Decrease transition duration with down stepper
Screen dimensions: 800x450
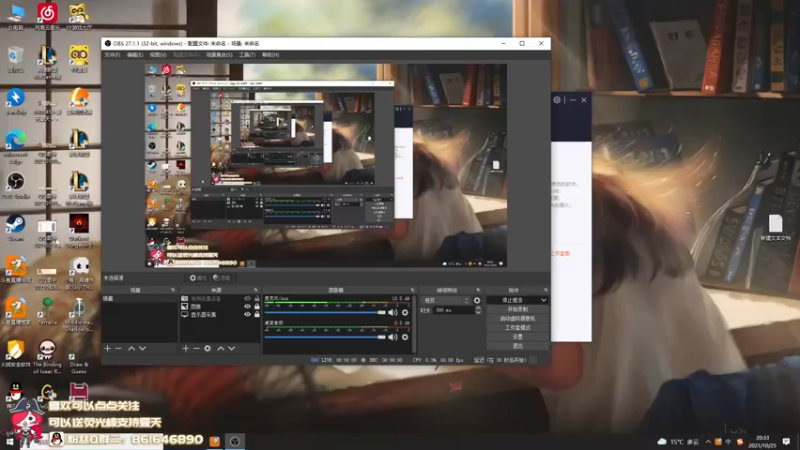click(x=478, y=312)
